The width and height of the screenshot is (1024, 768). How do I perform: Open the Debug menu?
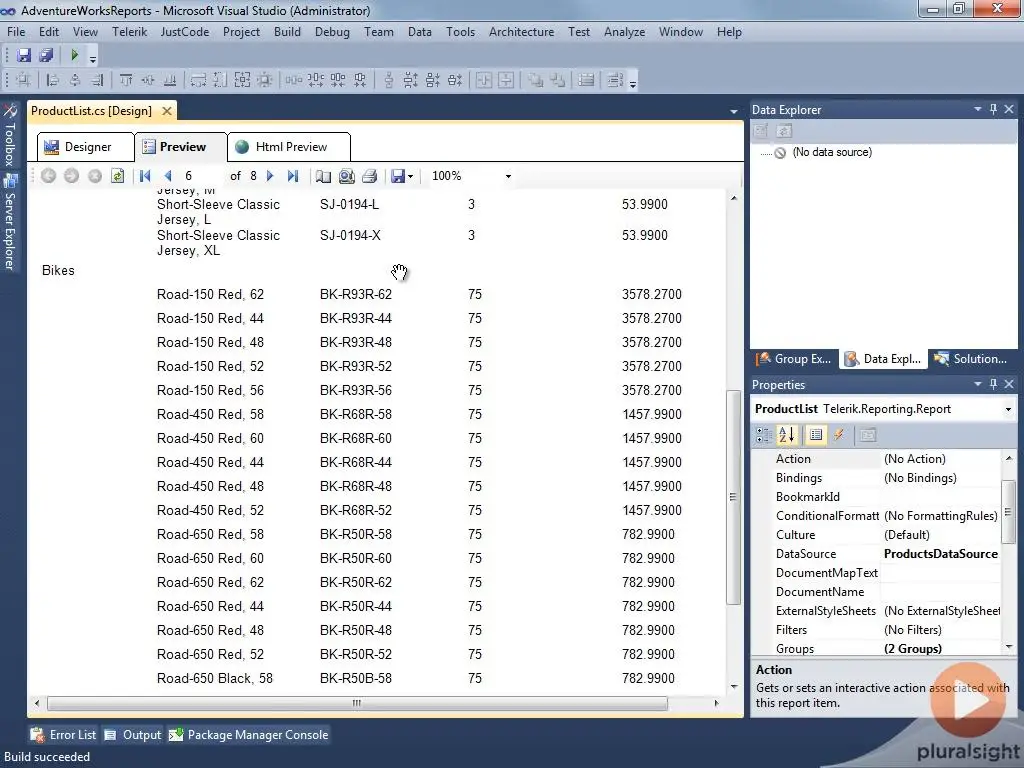[332, 32]
